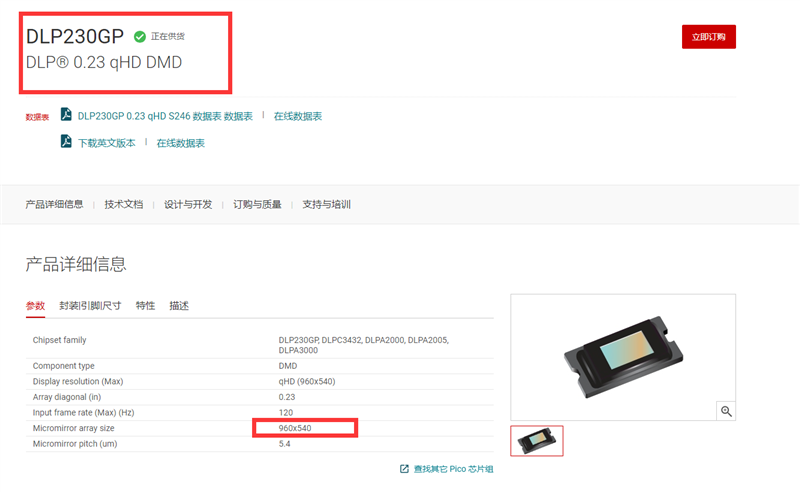
Task: Open 在线数据表 link next to 下载英文版本
Action: pos(181,143)
